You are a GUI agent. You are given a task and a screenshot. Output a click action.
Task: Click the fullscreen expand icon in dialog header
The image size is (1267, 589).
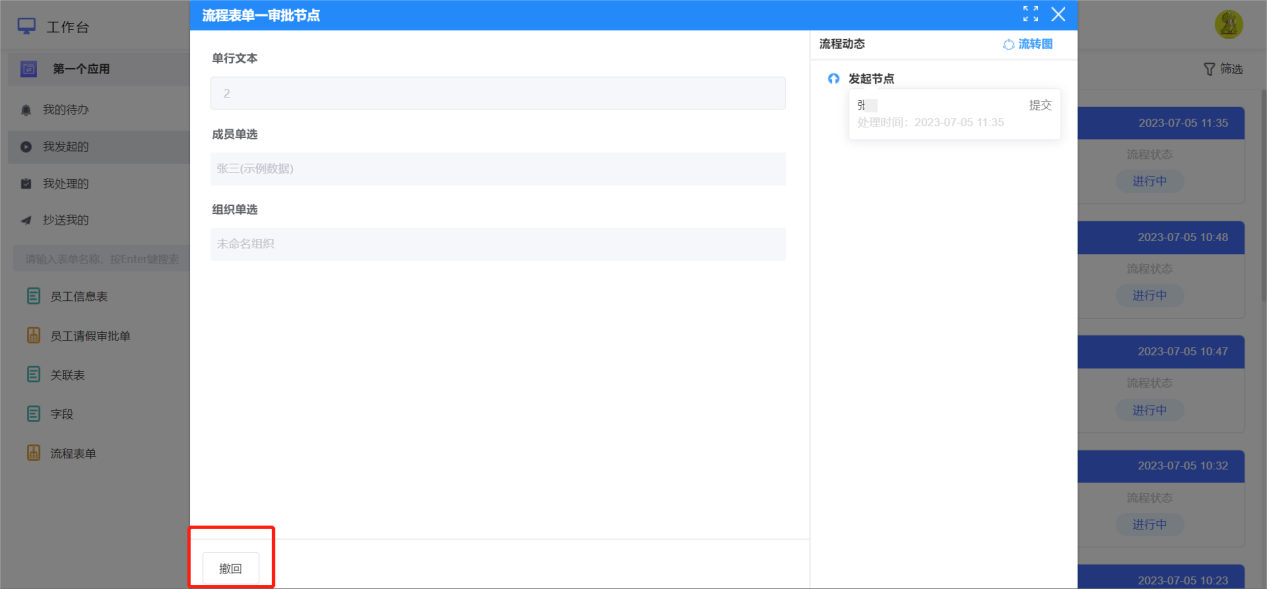[1030, 14]
